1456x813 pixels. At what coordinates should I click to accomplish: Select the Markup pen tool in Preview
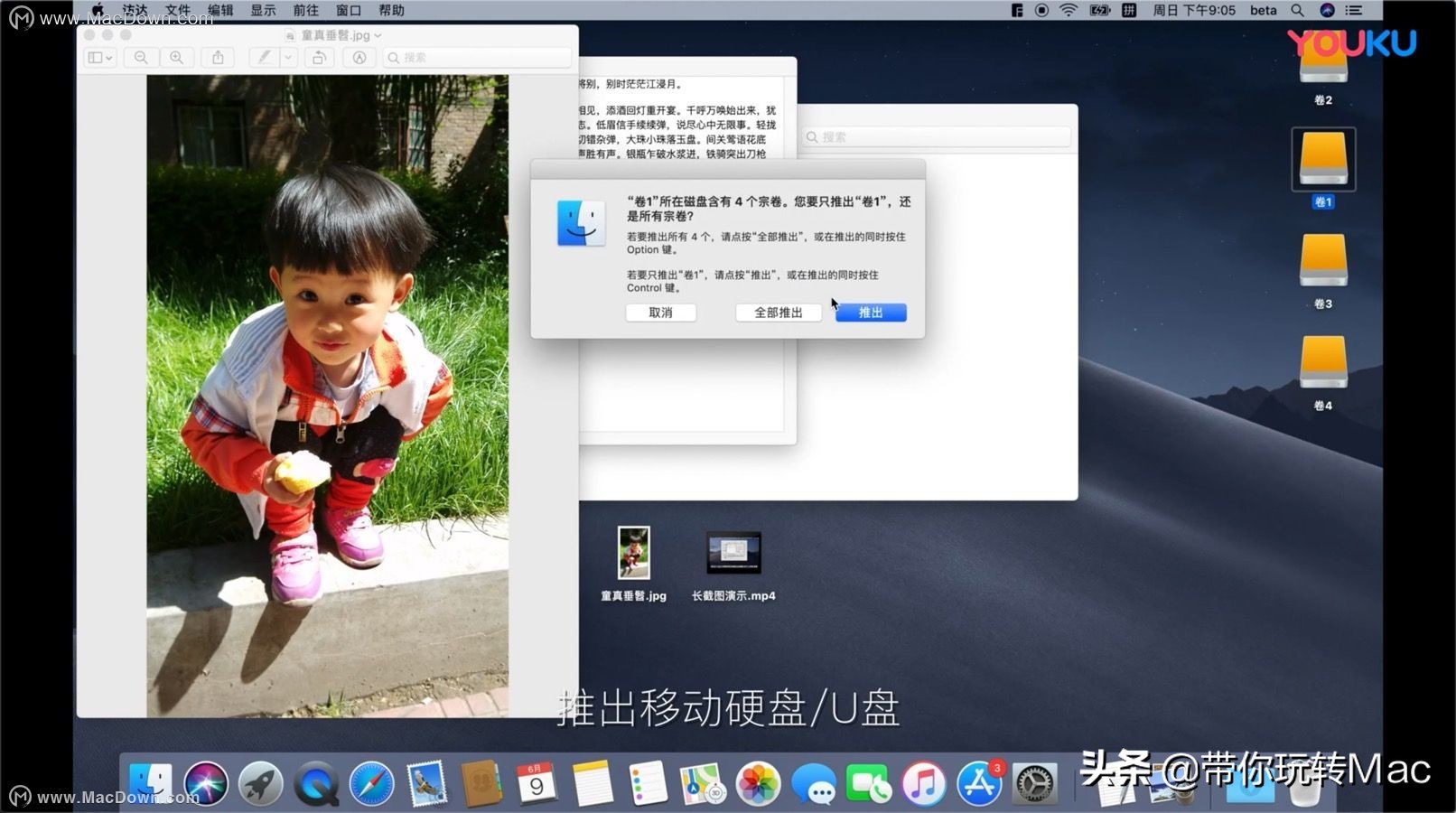click(263, 57)
